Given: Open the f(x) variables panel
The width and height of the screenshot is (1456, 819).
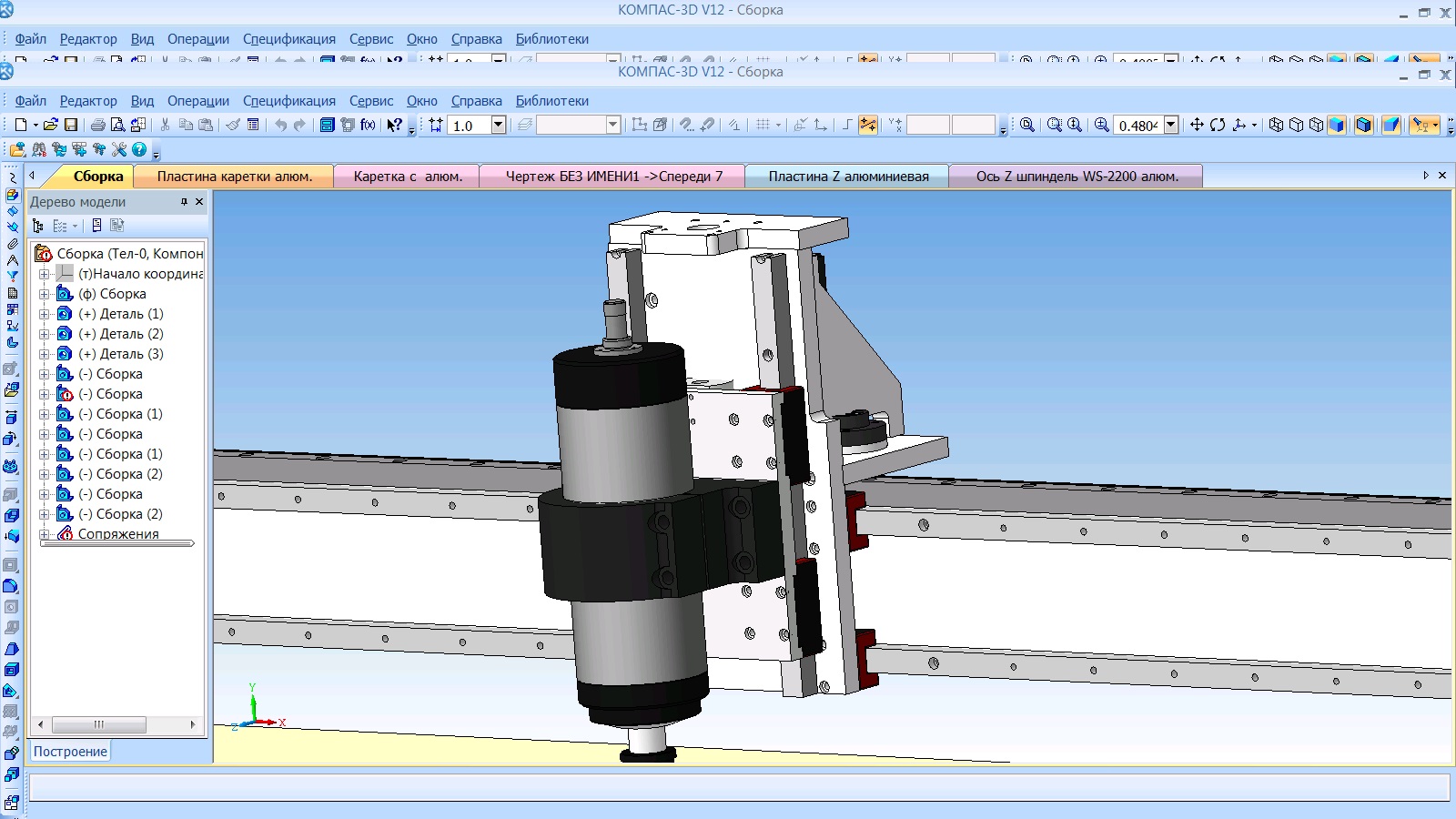Looking at the screenshot, I should pos(368,125).
